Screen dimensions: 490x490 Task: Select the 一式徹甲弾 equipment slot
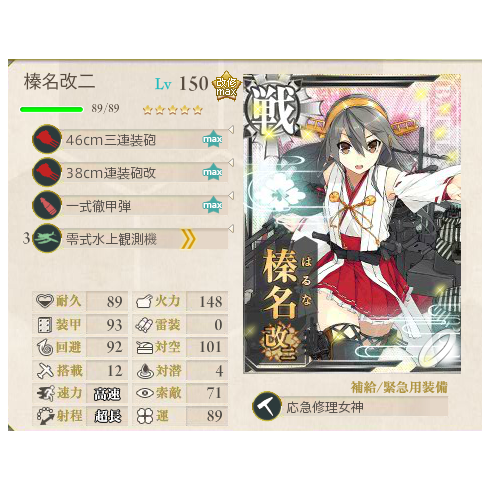[x=130, y=205]
